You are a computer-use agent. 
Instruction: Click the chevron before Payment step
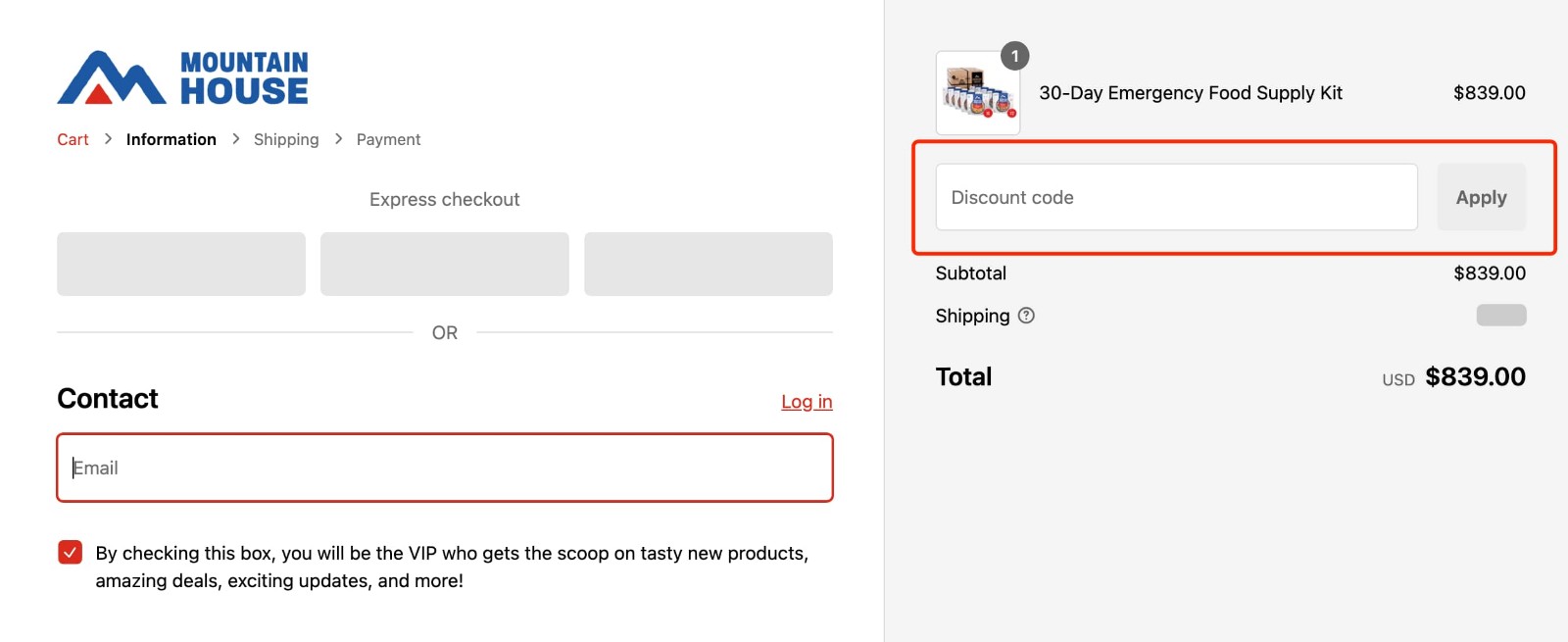point(338,139)
